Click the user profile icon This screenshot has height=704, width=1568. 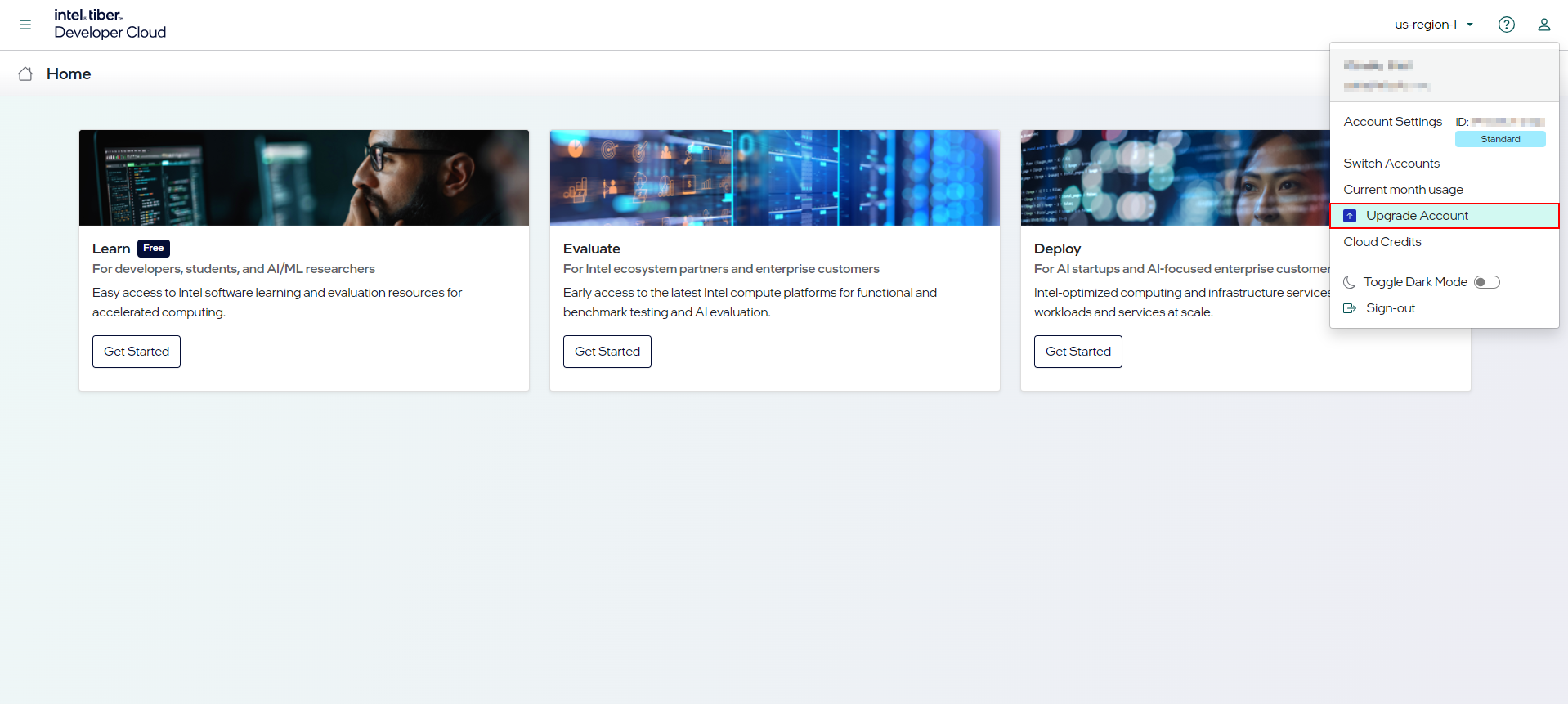1543,25
